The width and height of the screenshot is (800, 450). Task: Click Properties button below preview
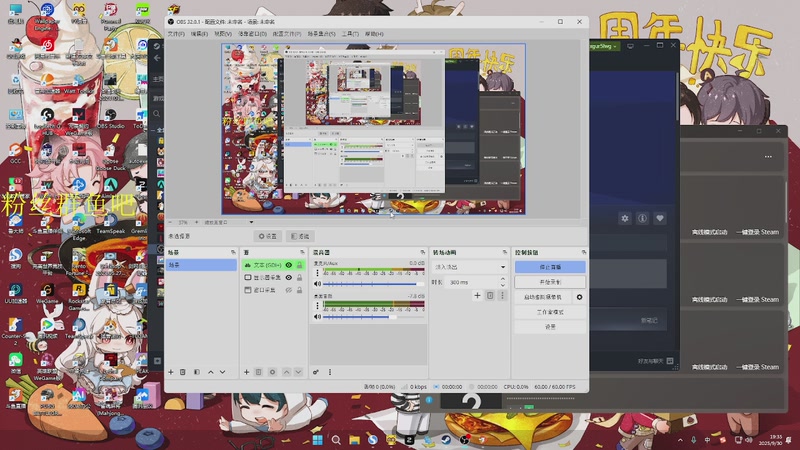click(x=268, y=236)
